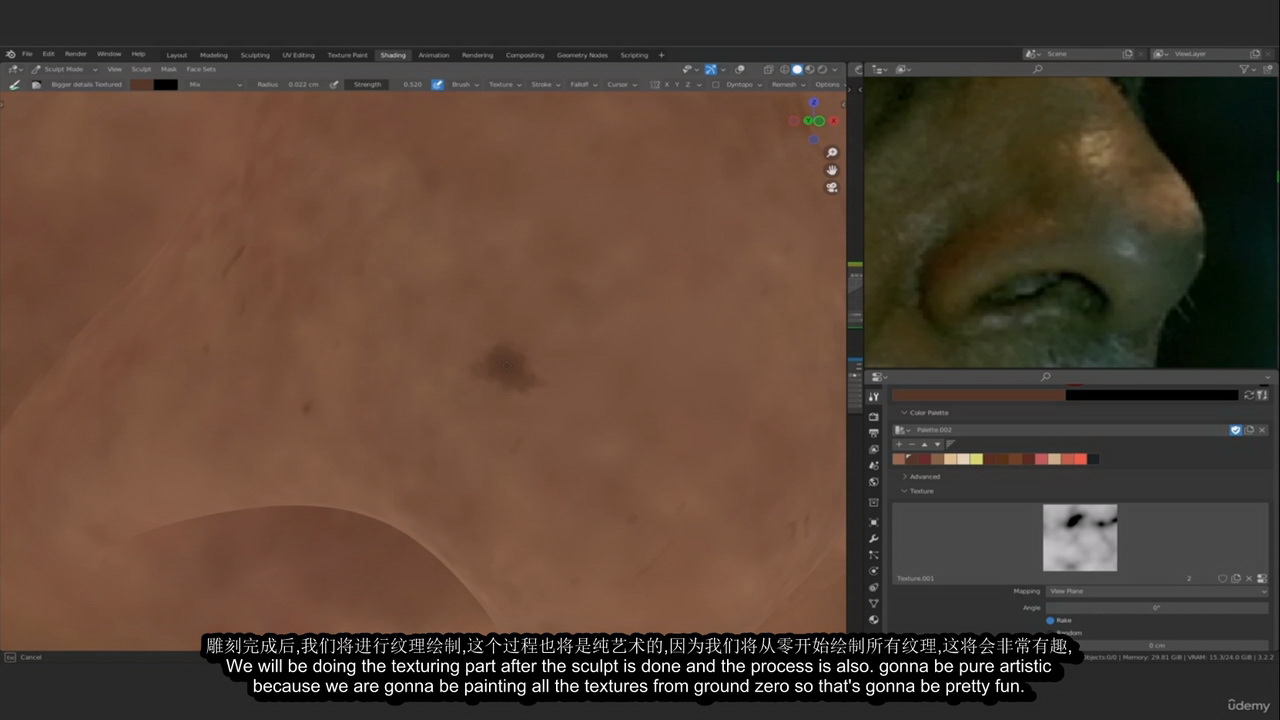1280x720 pixels.
Task: Add a new color to palette
Action: click(x=899, y=444)
